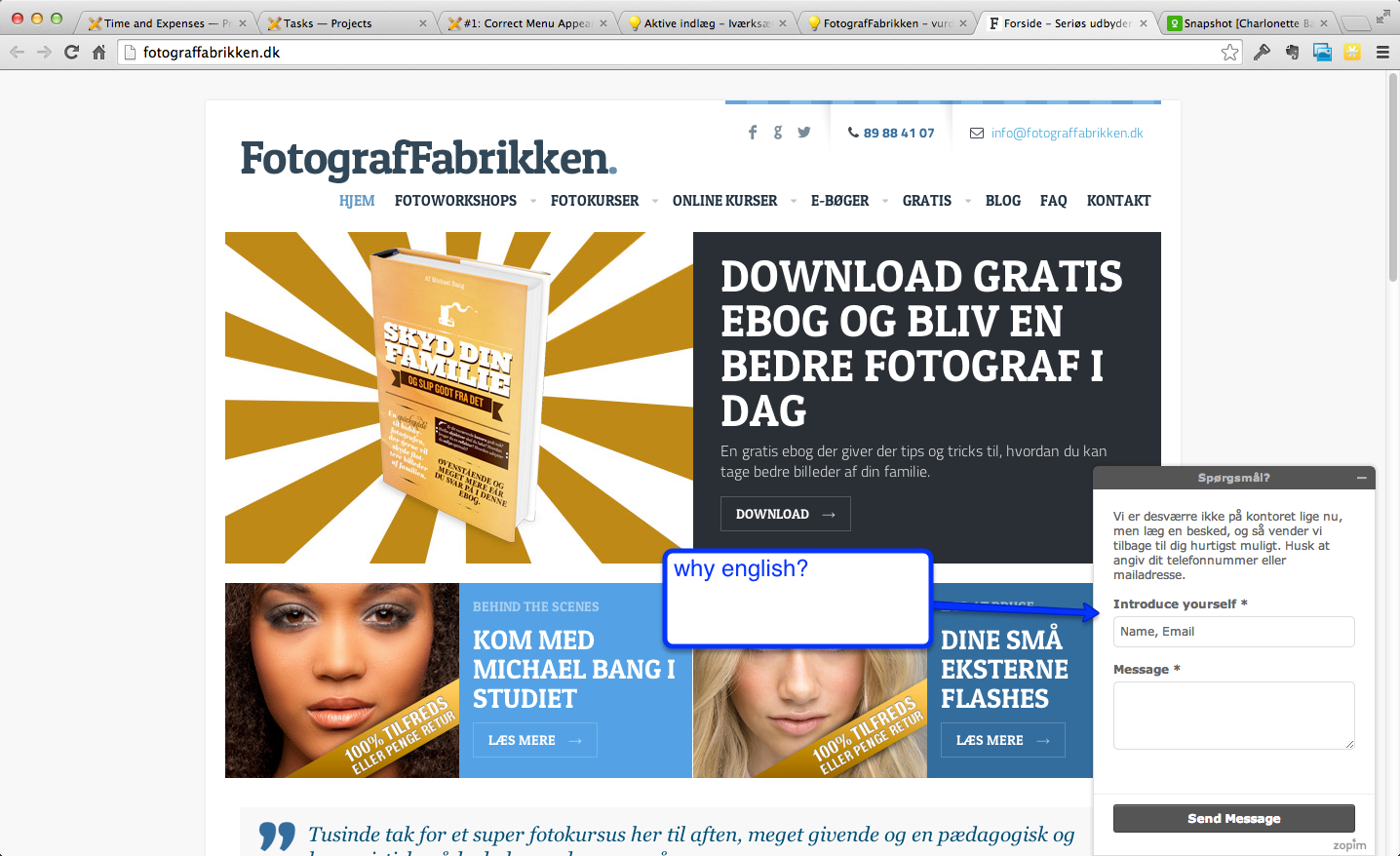The width and height of the screenshot is (1400, 856).
Task: Focus the Message text area
Action: tap(1234, 716)
